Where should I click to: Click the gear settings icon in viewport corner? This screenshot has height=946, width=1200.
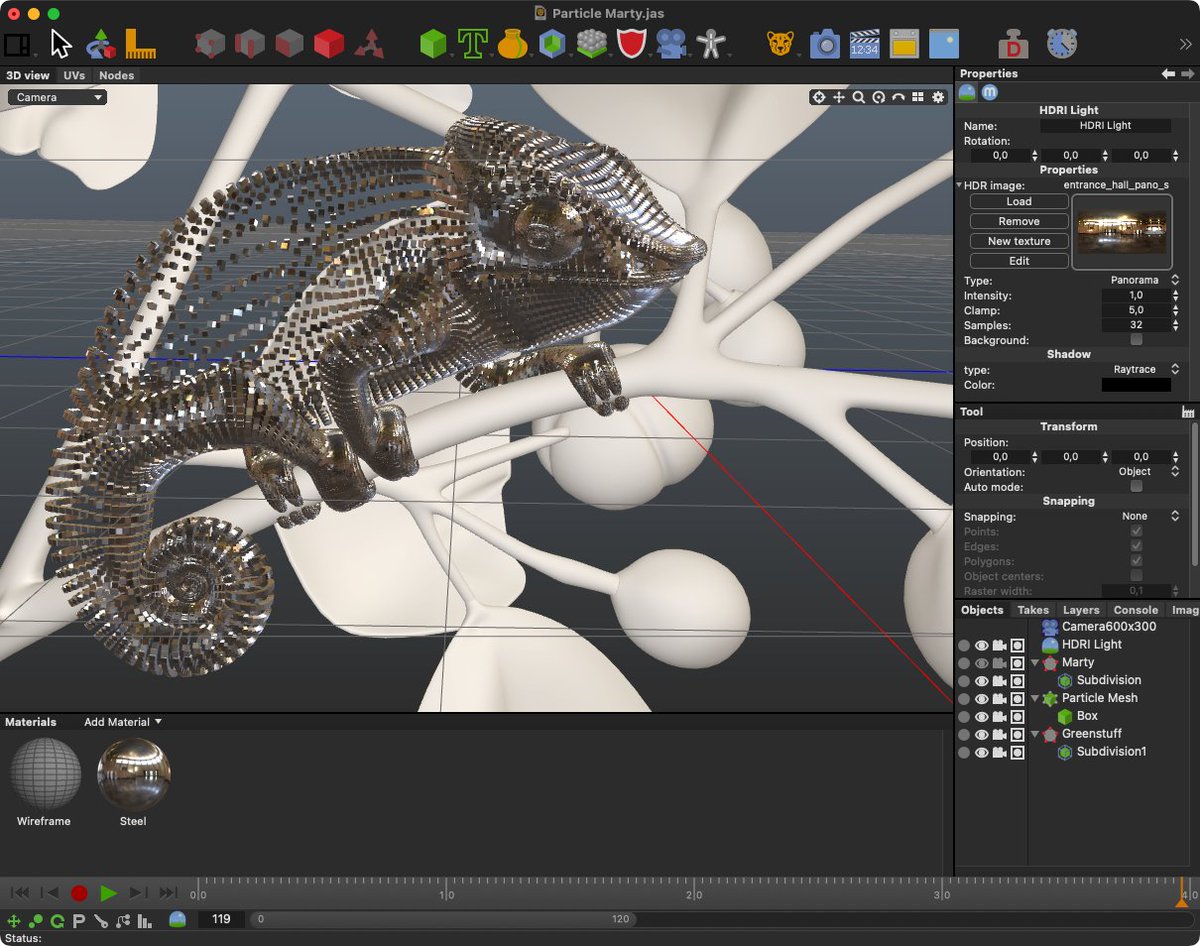click(x=937, y=97)
